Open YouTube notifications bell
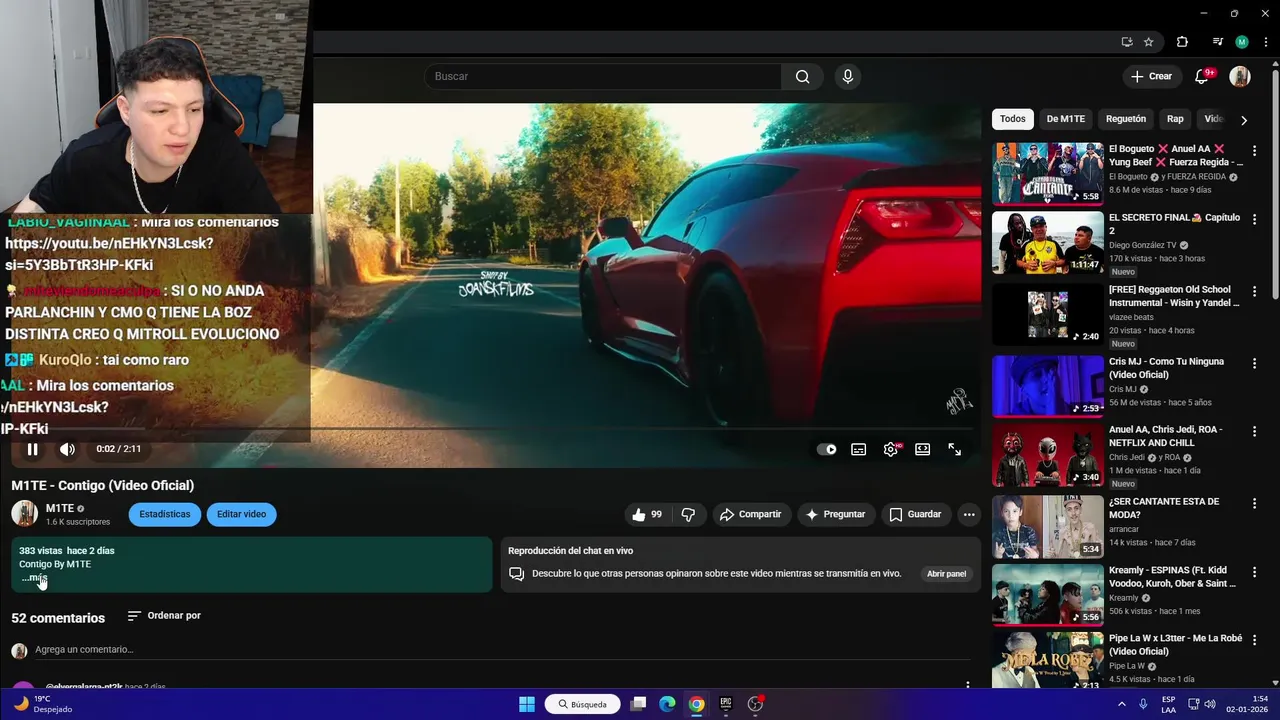Image resolution: width=1280 pixels, height=720 pixels. pos(1202,77)
